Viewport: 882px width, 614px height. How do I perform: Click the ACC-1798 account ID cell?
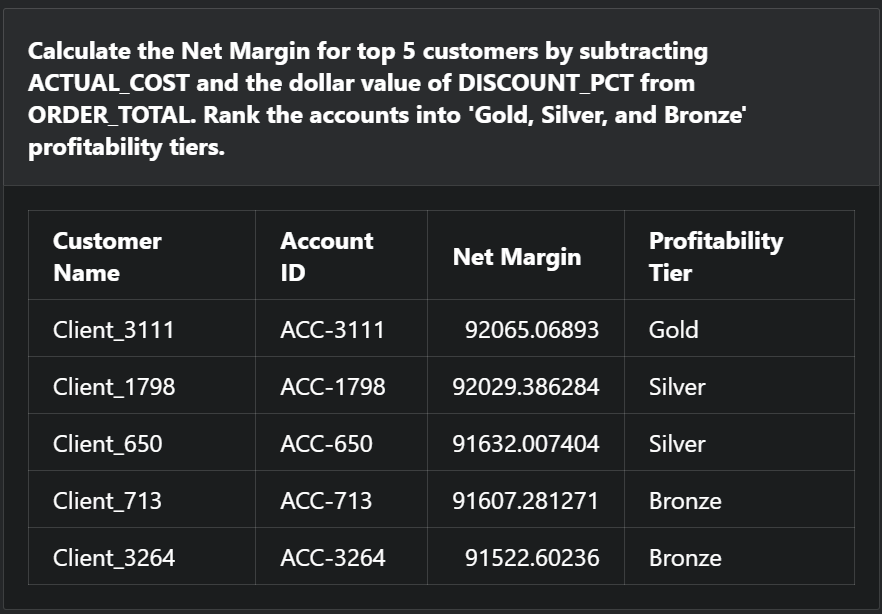[333, 387]
